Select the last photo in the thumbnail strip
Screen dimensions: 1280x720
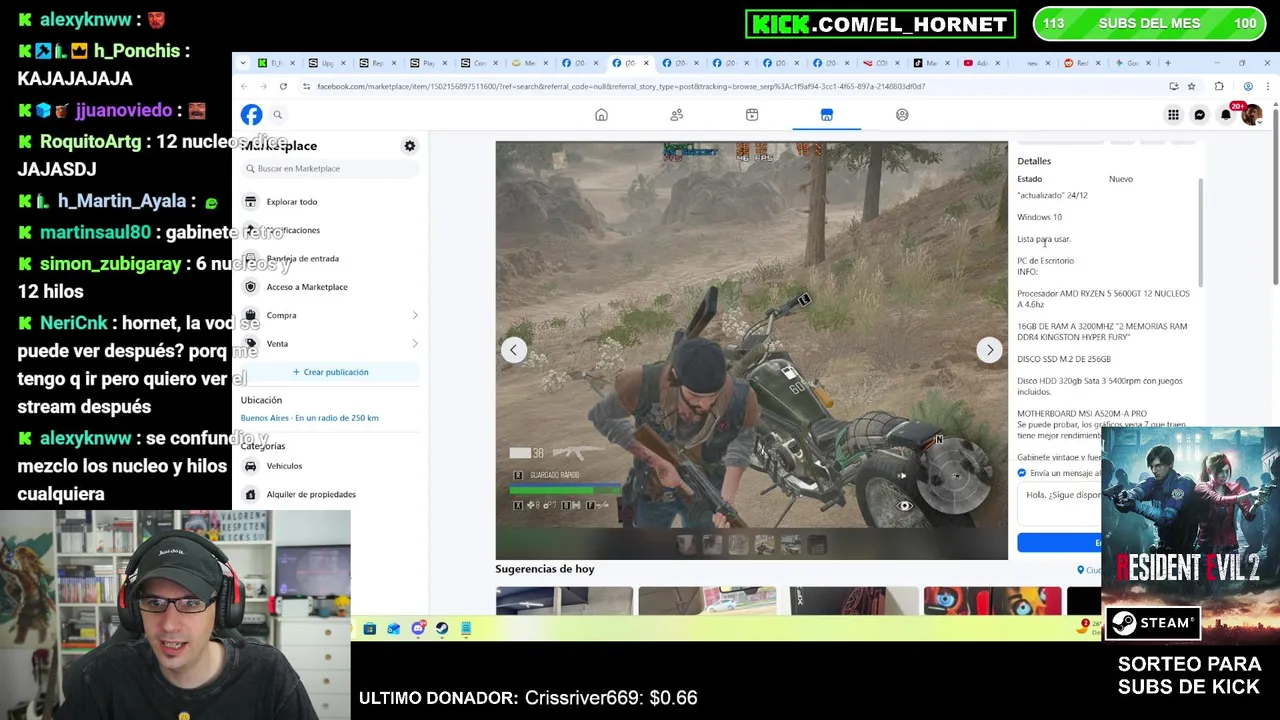816,544
